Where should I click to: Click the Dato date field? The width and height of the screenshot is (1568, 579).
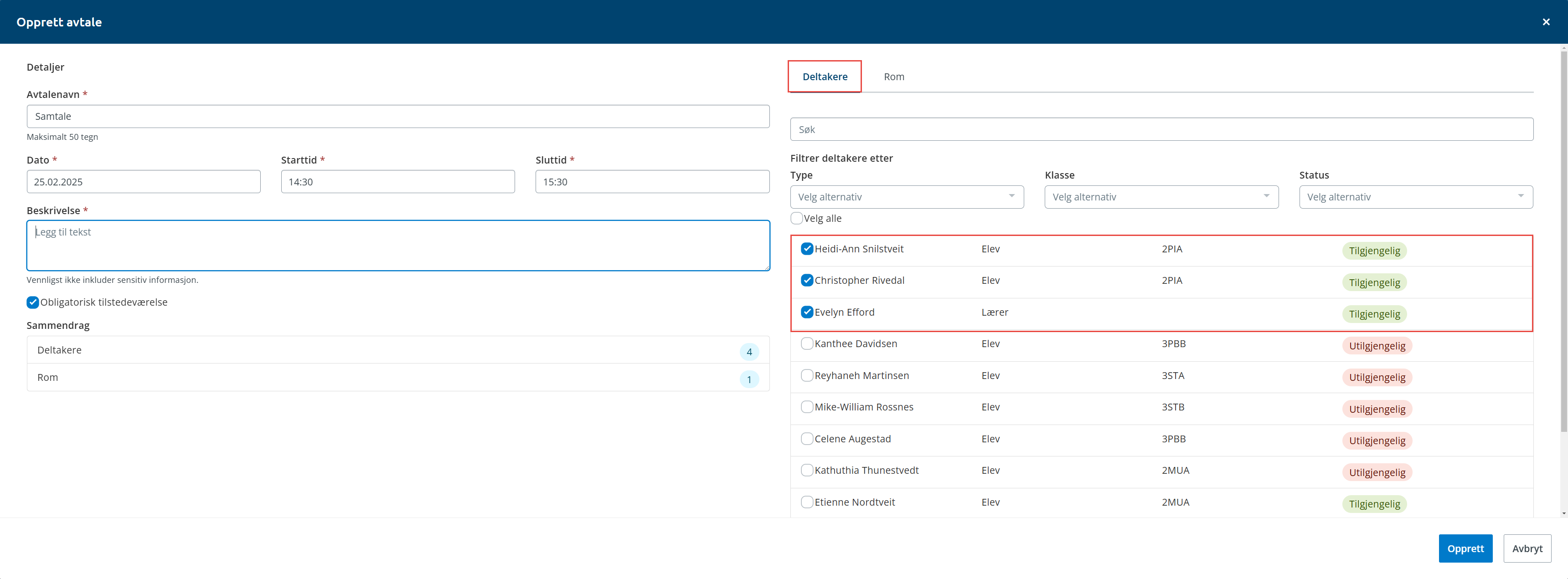(143, 182)
